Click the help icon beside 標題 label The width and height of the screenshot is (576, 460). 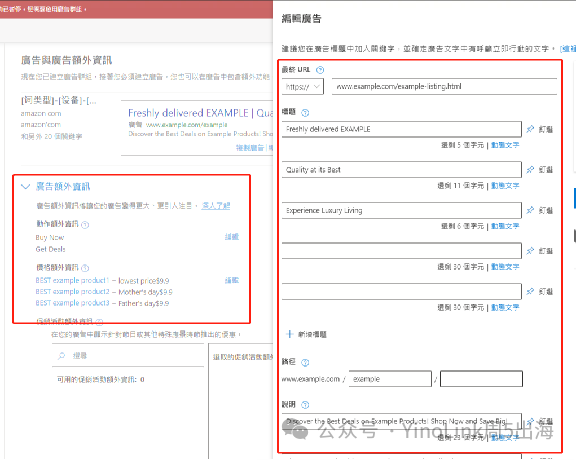click(305, 113)
